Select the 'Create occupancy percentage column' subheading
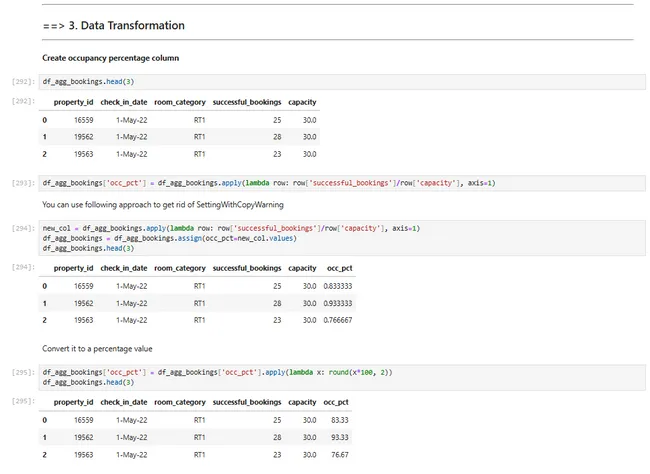This screenshot has height=474, width=650. (x=111, y=58)
